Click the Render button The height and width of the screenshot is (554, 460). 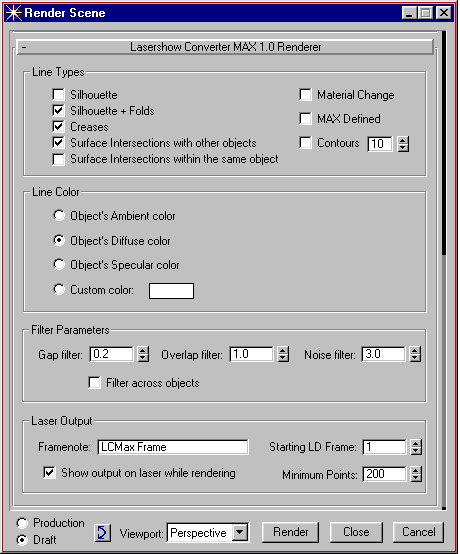290,532
